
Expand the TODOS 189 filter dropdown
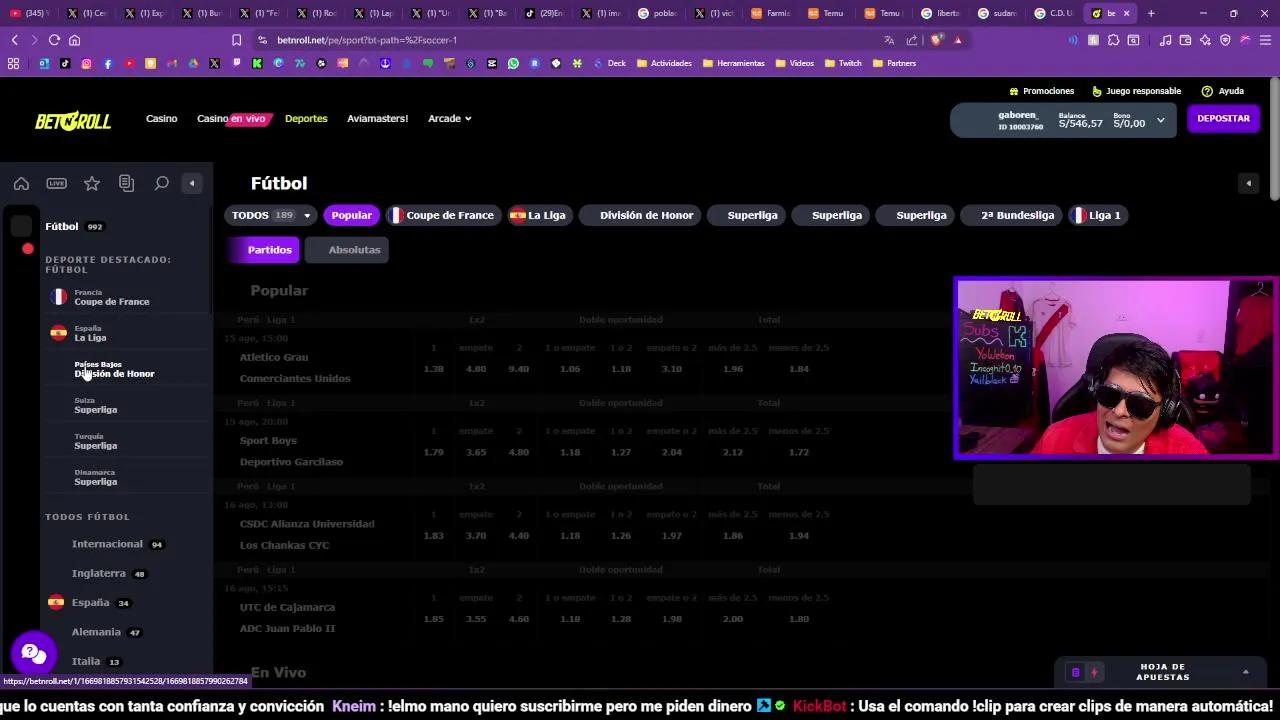tap(271, 215)
